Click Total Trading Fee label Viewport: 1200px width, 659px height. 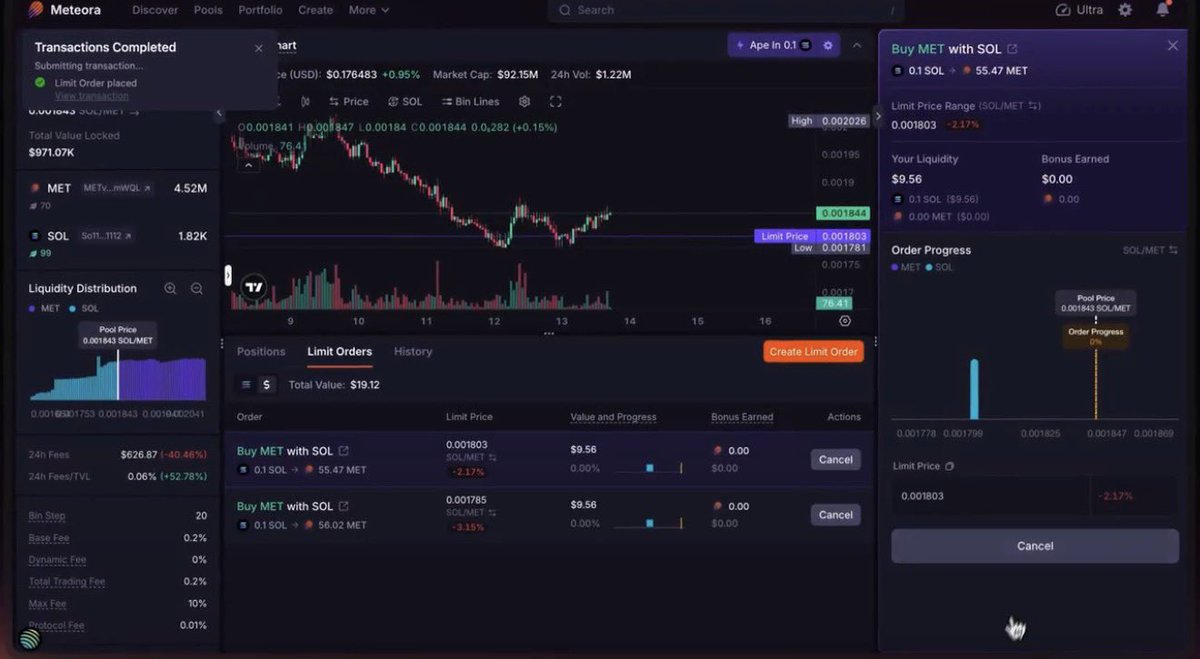click(x=67, y=582)
